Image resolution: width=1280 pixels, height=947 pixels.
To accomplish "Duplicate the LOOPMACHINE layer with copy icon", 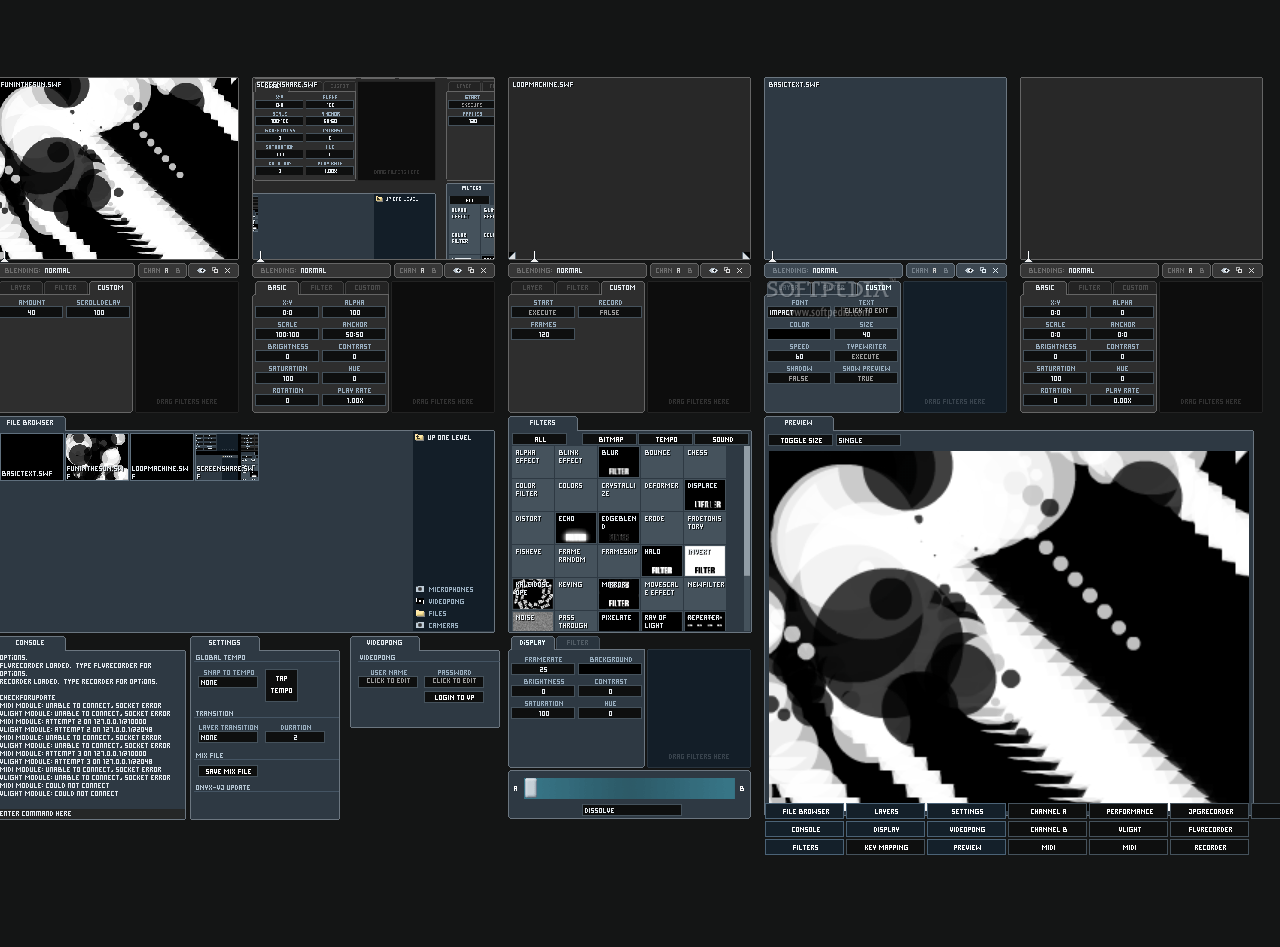I will (726, 270).
